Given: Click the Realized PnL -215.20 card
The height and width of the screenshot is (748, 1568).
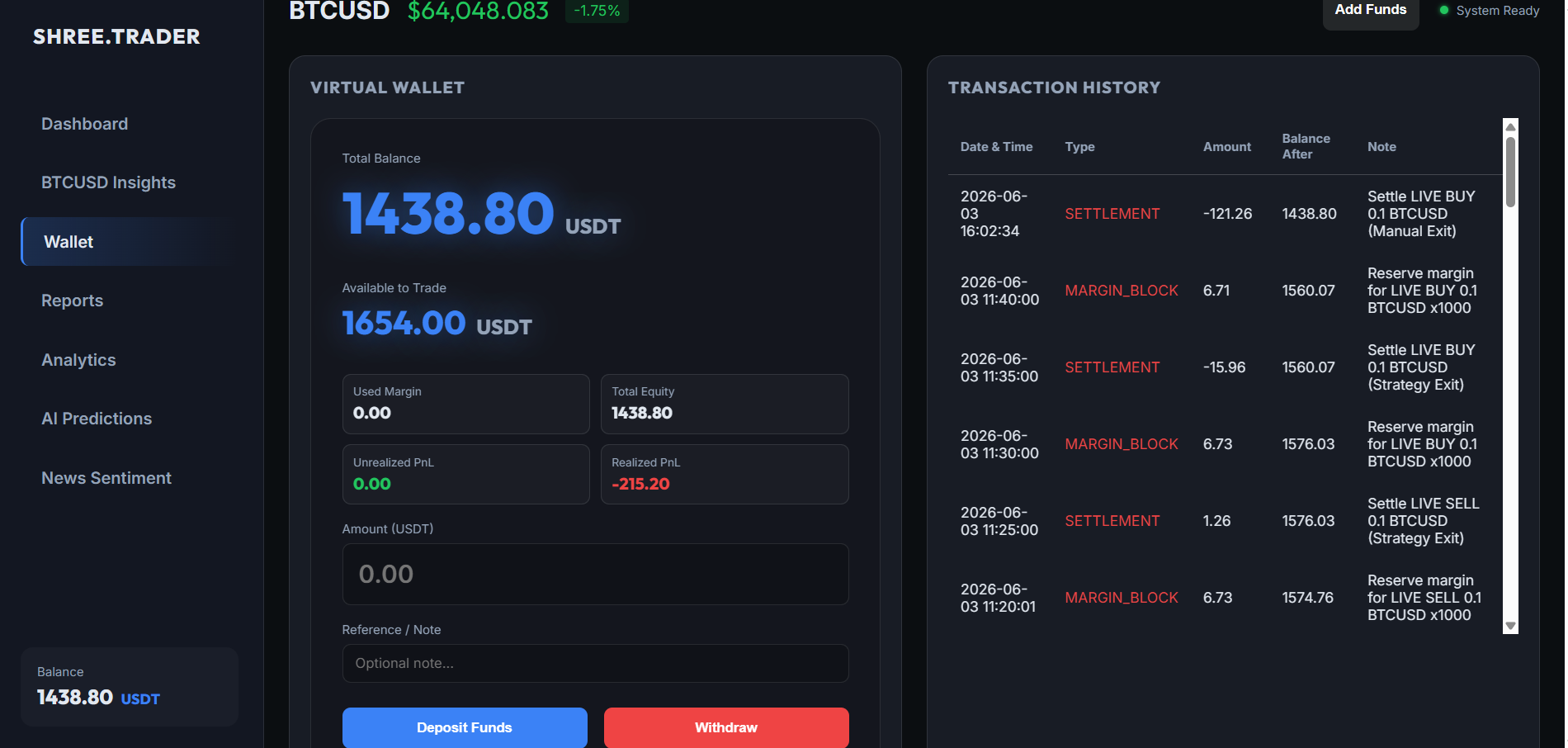Looking at the screenshot, I should [725, 475].
